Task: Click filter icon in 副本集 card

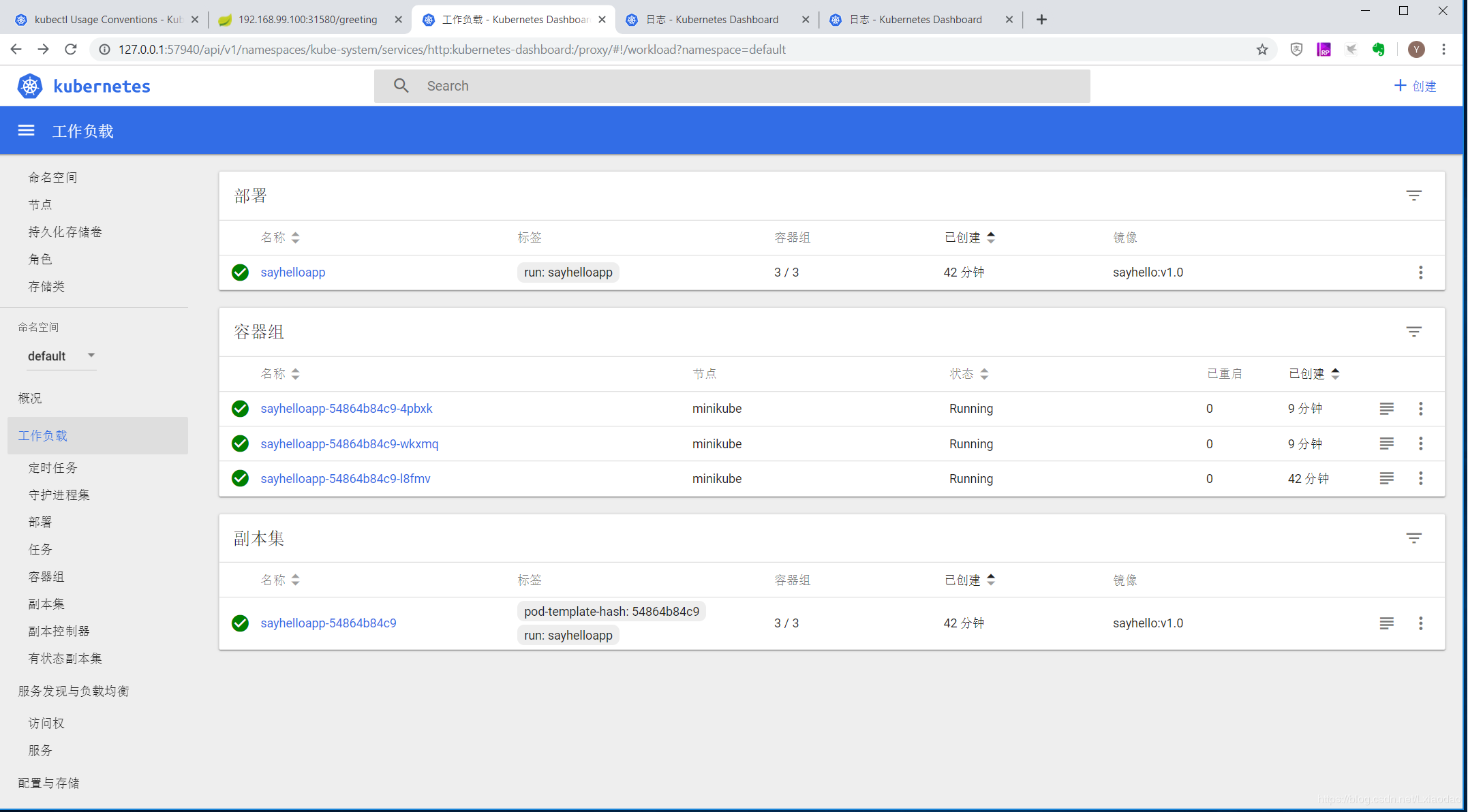Action: 1413,538
